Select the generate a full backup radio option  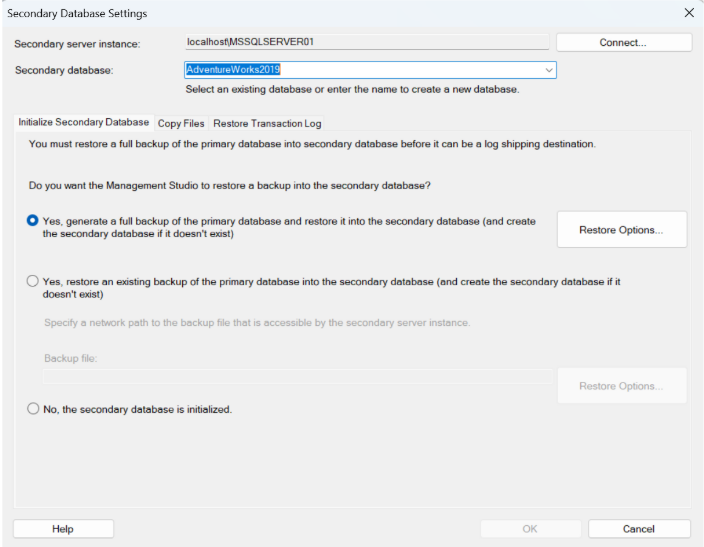(33, 221)
